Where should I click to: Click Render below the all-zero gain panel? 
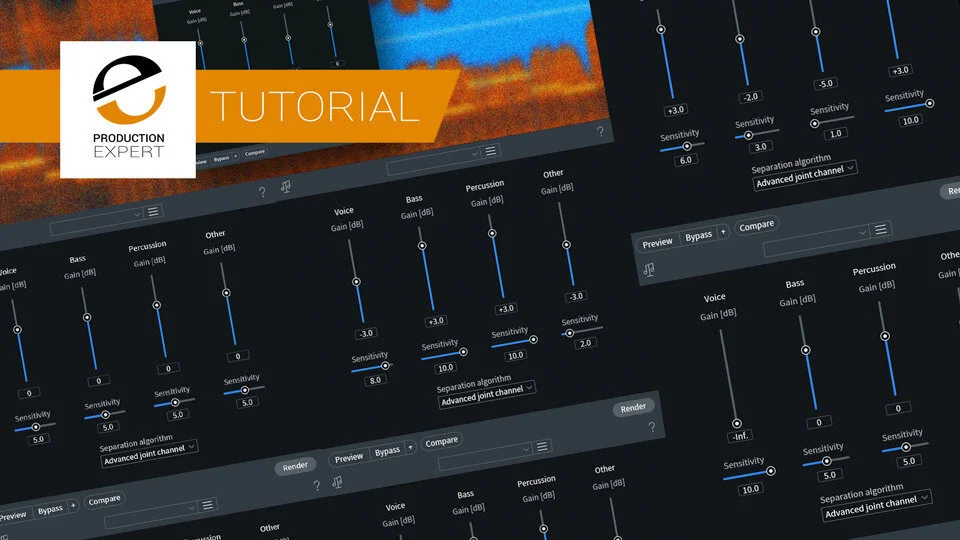pos(294,467)
